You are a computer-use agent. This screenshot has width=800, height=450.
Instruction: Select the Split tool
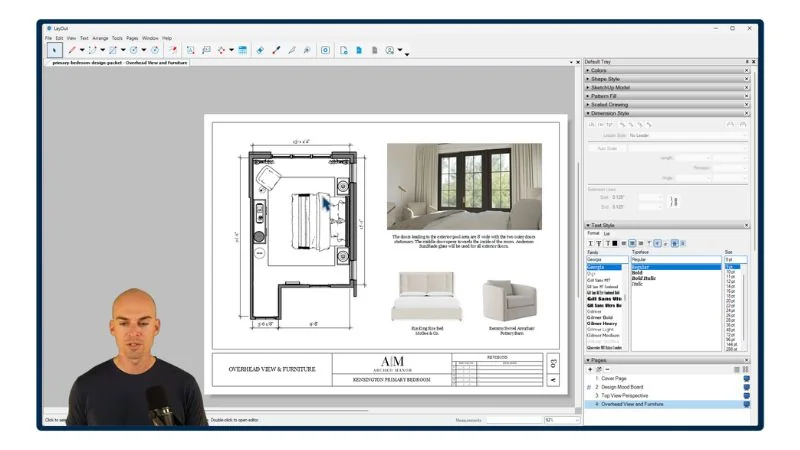pos(291,50)
